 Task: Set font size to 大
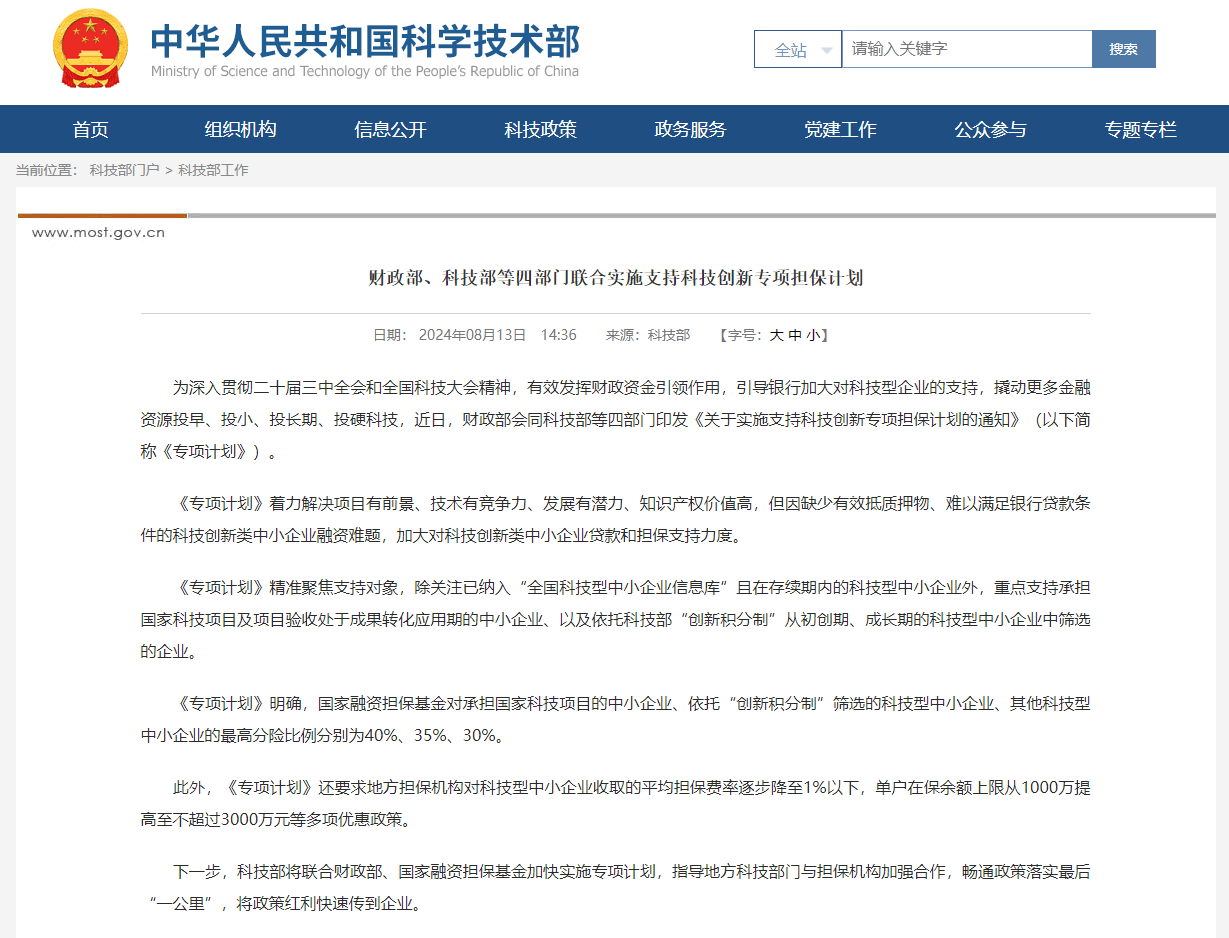[x=776, y=335]
